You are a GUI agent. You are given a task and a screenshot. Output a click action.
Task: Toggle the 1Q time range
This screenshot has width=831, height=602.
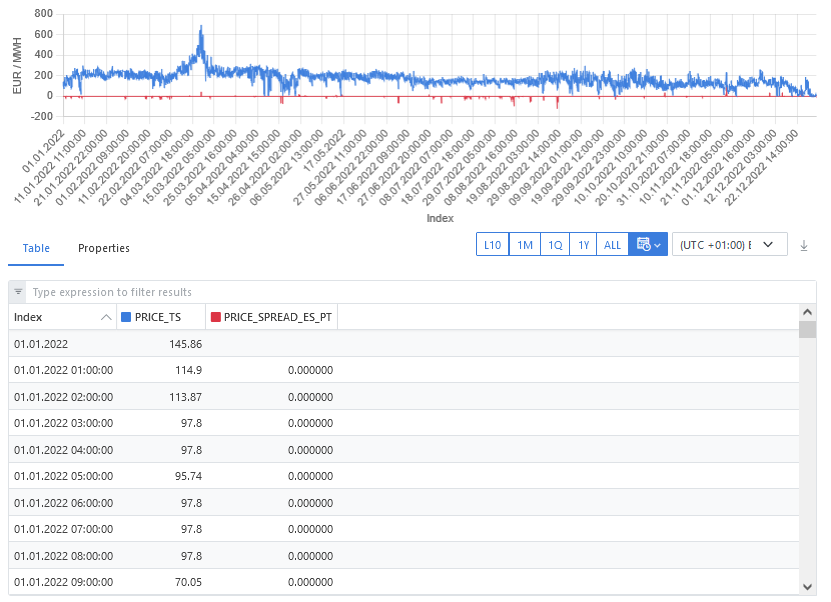pyautogui.click(x=555, y=245)
